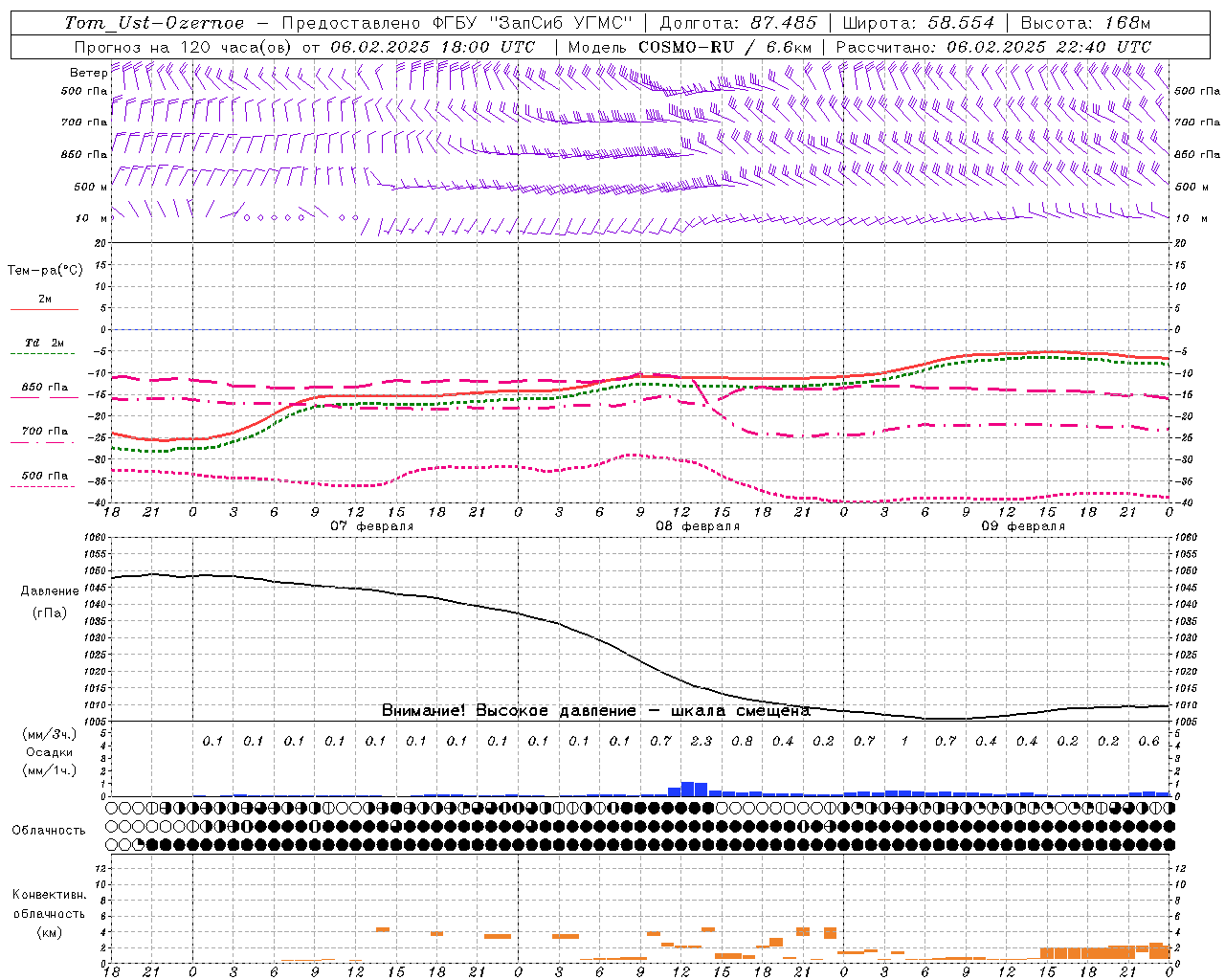Click the 'Давление' pressure panel label
Viewport: 1225px width, 980px height.
[x=50, y=591]
